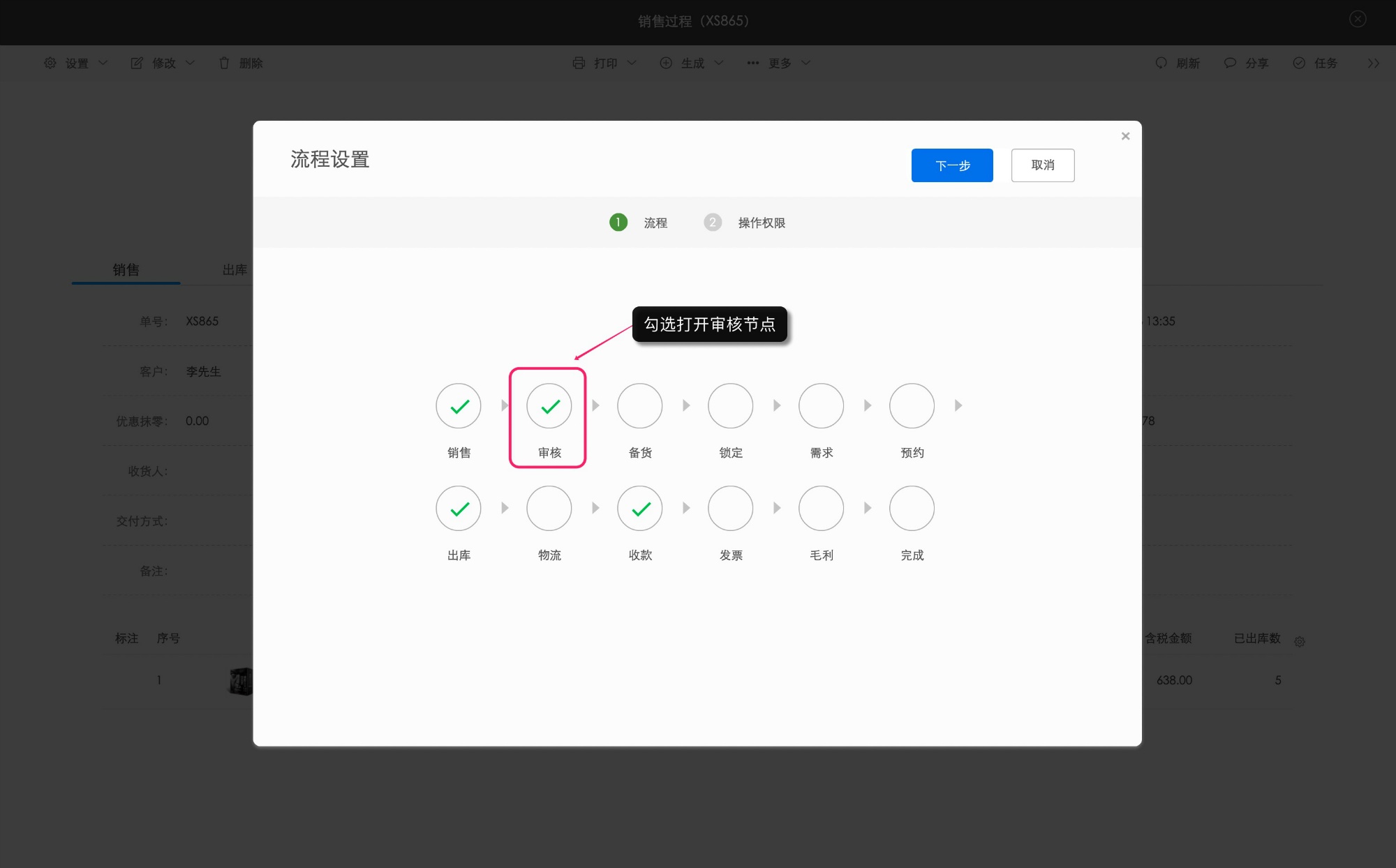Image resolution: width=1396 pixels, height=868 pixels.
Task: Open the 打印 dropdown arrow
Action: pyautogui.click(x=632, y=63)
